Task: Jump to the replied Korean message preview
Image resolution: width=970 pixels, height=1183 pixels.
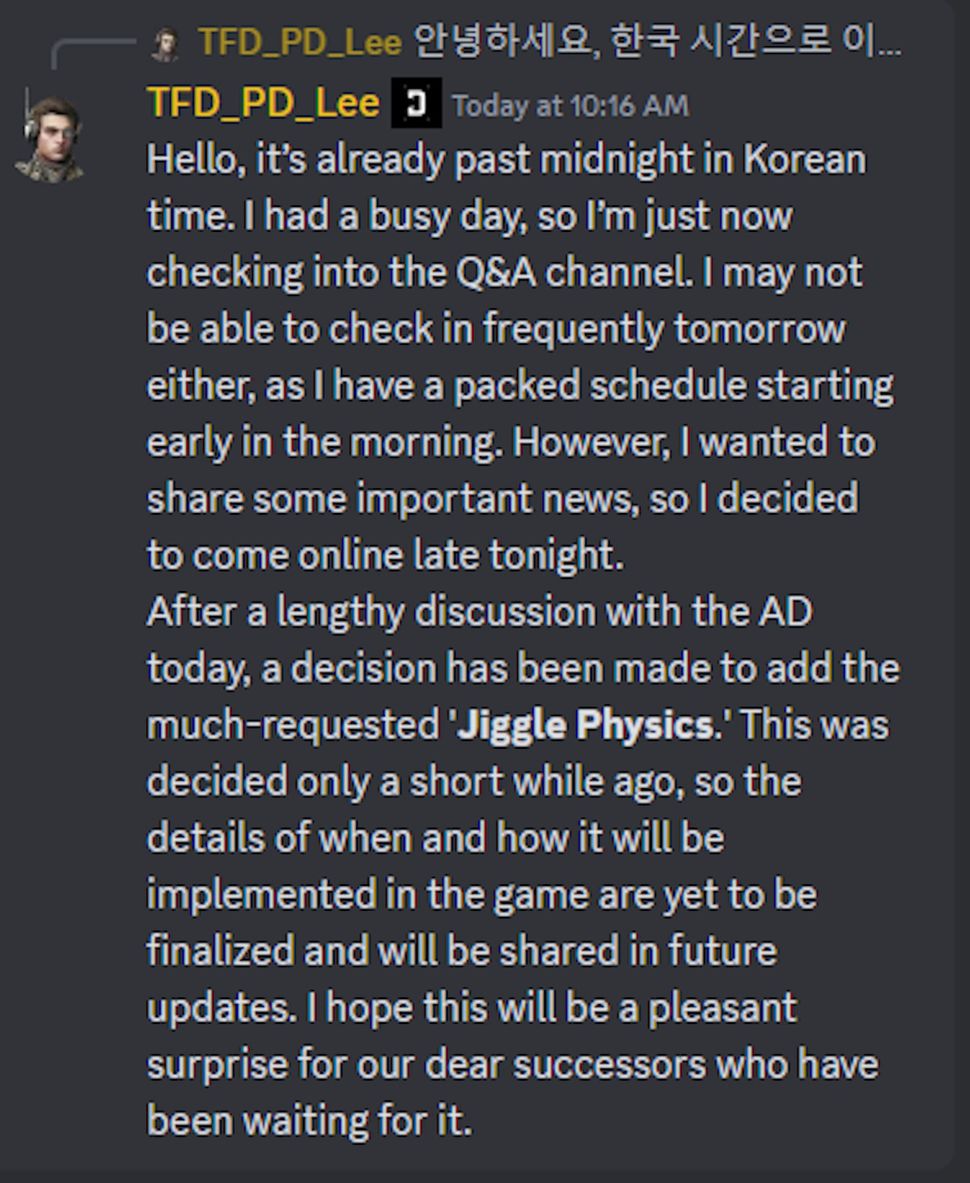Action: 640,43
